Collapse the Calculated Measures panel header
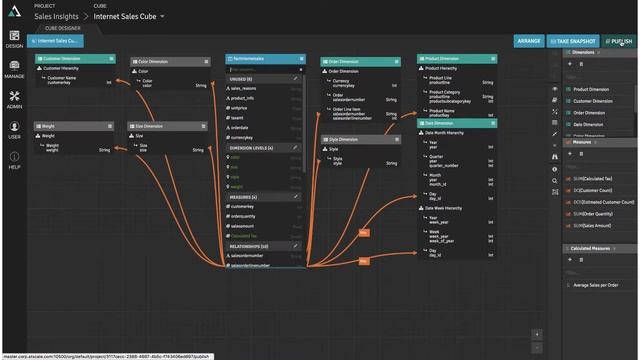Viewport: 640px width, 360px height. click(x=599, y=248)
